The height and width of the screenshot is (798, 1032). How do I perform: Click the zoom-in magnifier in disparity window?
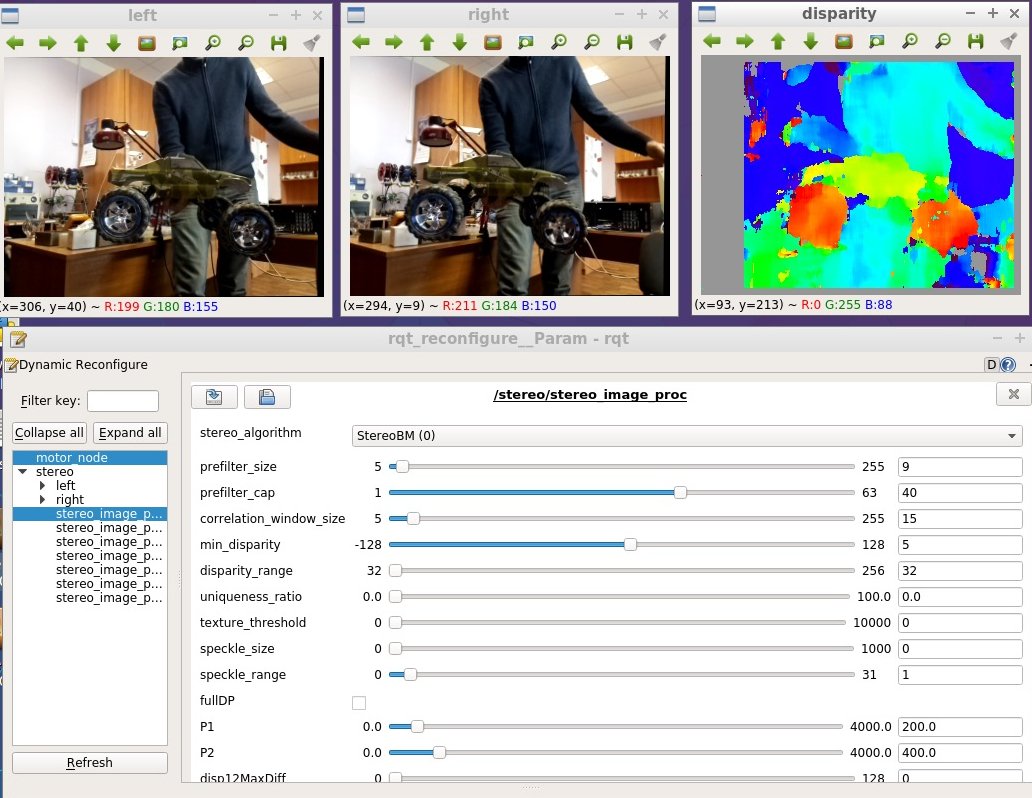coord(910,41)
